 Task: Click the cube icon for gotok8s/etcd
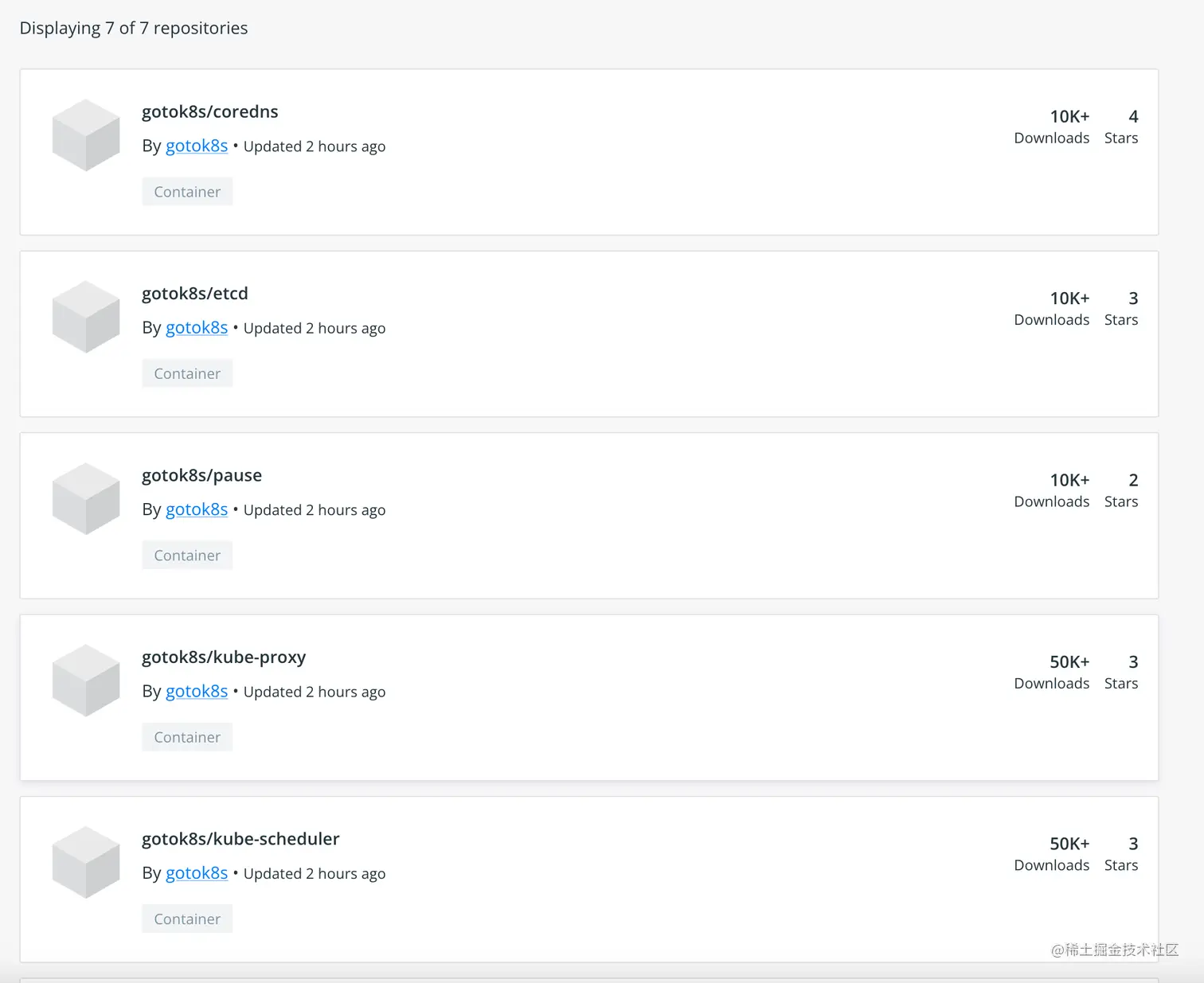point(86,316)
